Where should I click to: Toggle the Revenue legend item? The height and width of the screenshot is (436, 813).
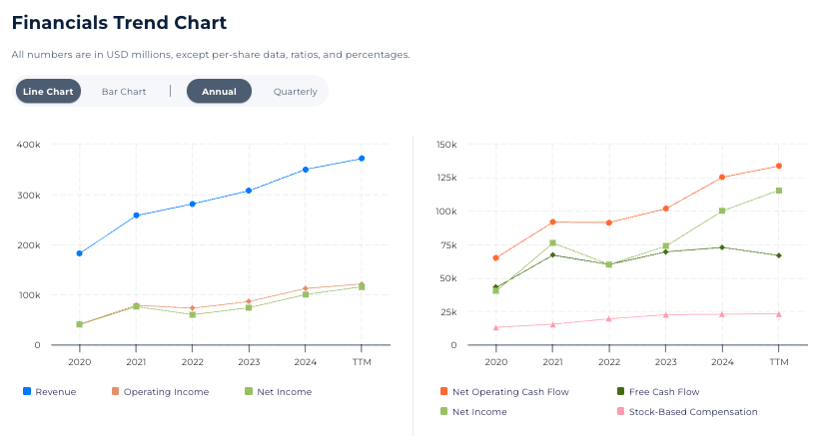point(55,392)
